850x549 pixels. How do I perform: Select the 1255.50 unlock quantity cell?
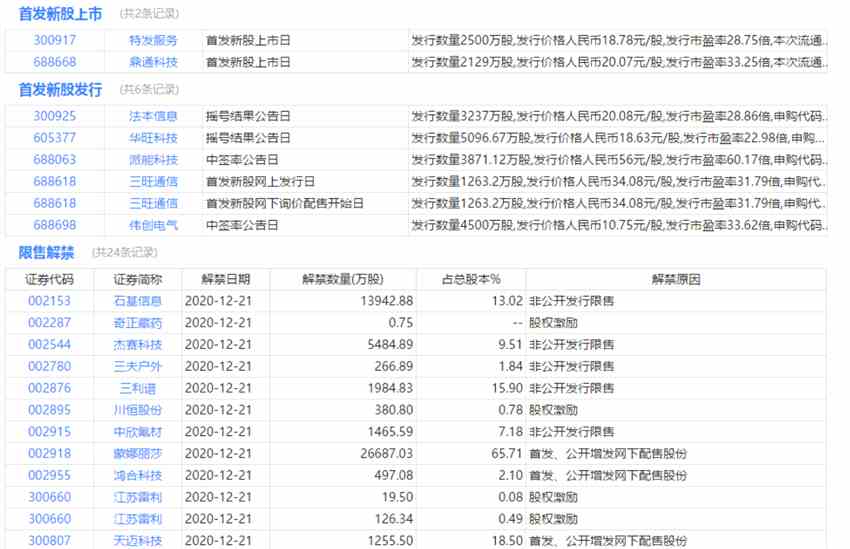(x=390, y=540)
